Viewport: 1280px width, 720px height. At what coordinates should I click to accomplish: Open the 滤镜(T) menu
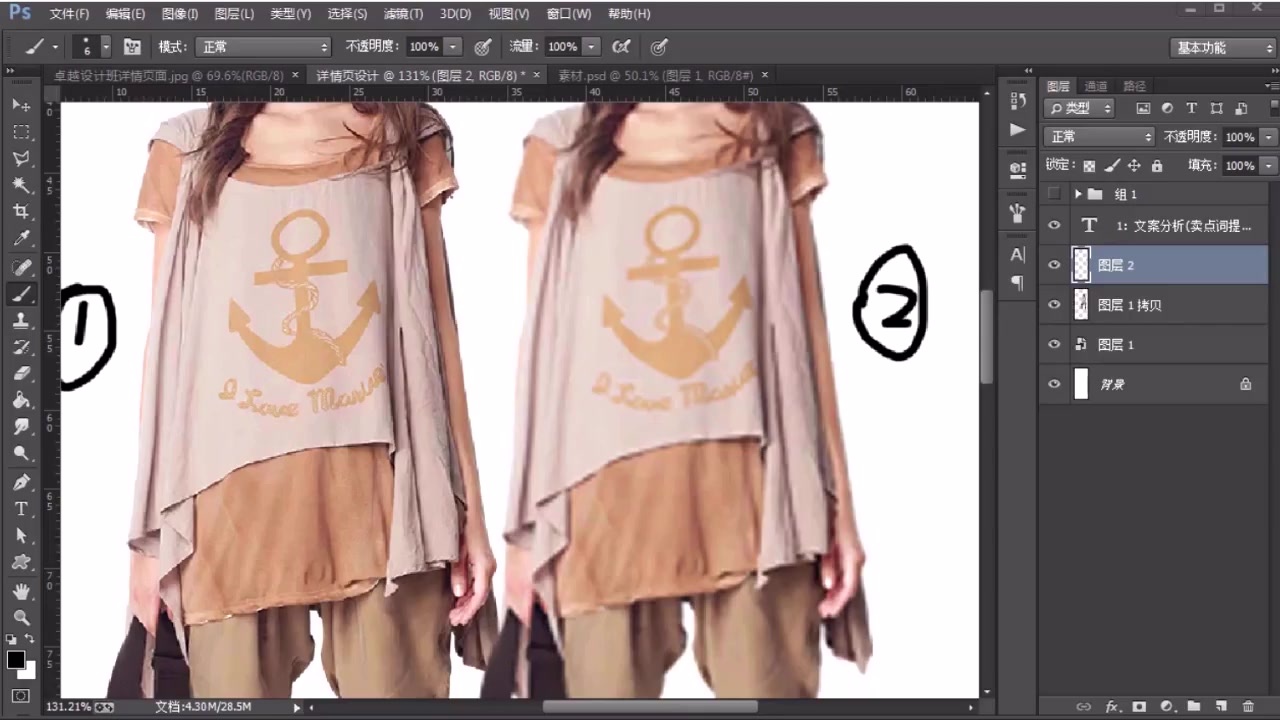[x=403, y=14]
